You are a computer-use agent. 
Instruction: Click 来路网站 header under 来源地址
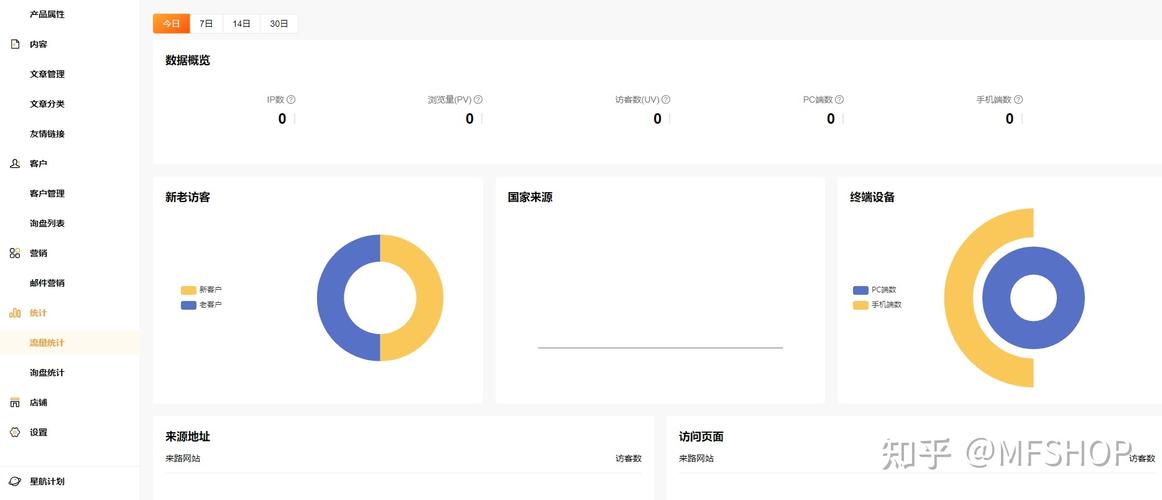click(182, 459)
